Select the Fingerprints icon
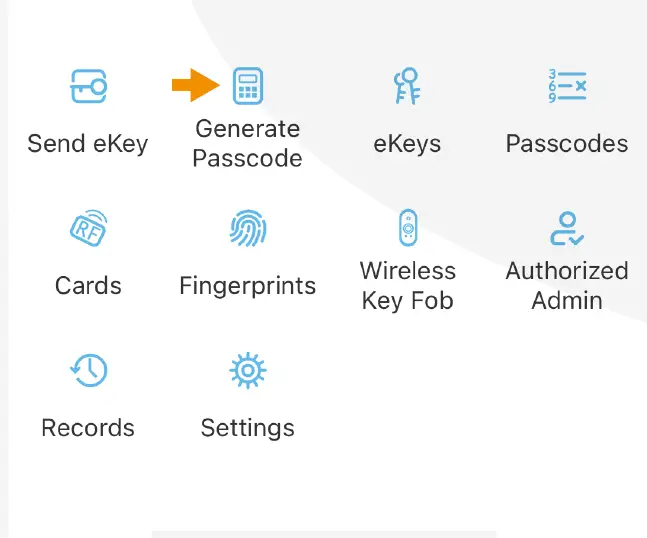Viewport: 647px width, 538px height. click(247, 229)
